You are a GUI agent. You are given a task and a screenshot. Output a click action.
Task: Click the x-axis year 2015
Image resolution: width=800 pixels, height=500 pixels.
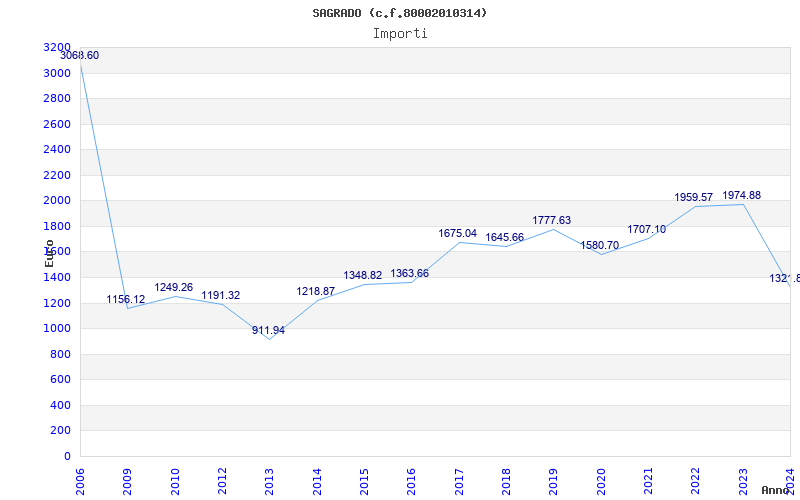(364, 482)
